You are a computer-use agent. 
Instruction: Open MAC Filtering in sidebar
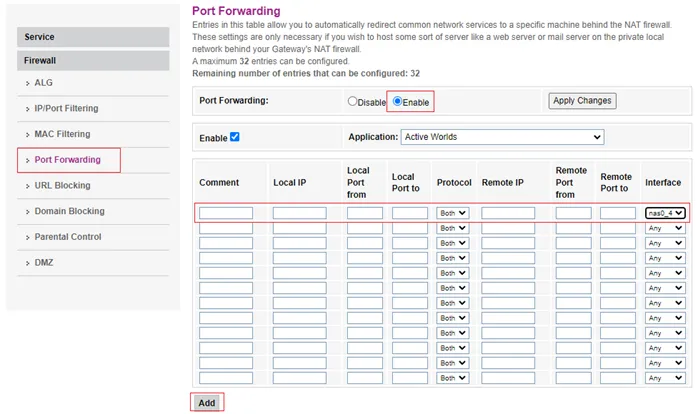62,134
